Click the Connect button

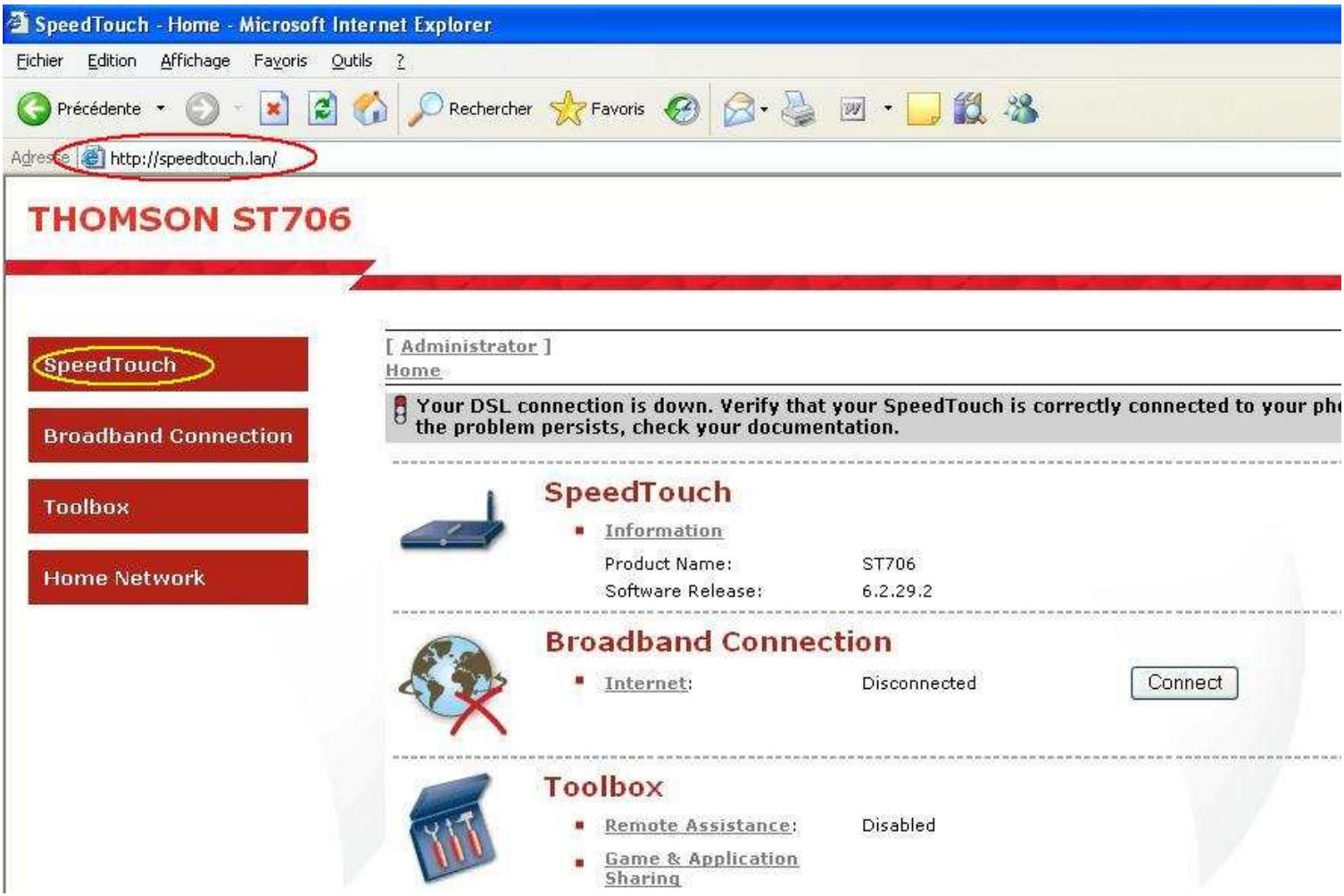(x=1184, y=683)
